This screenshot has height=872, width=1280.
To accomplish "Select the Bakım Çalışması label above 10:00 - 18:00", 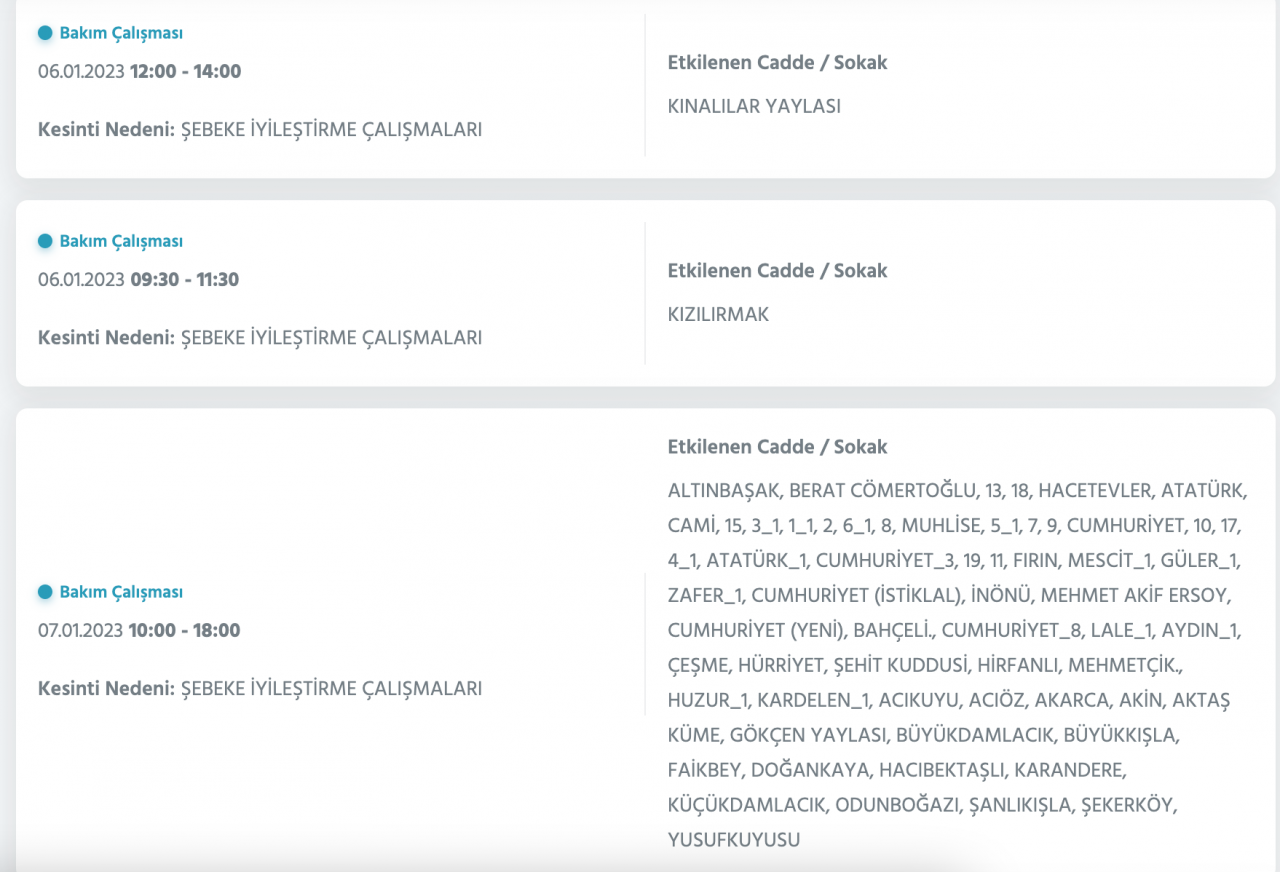I will coord(121,592).
